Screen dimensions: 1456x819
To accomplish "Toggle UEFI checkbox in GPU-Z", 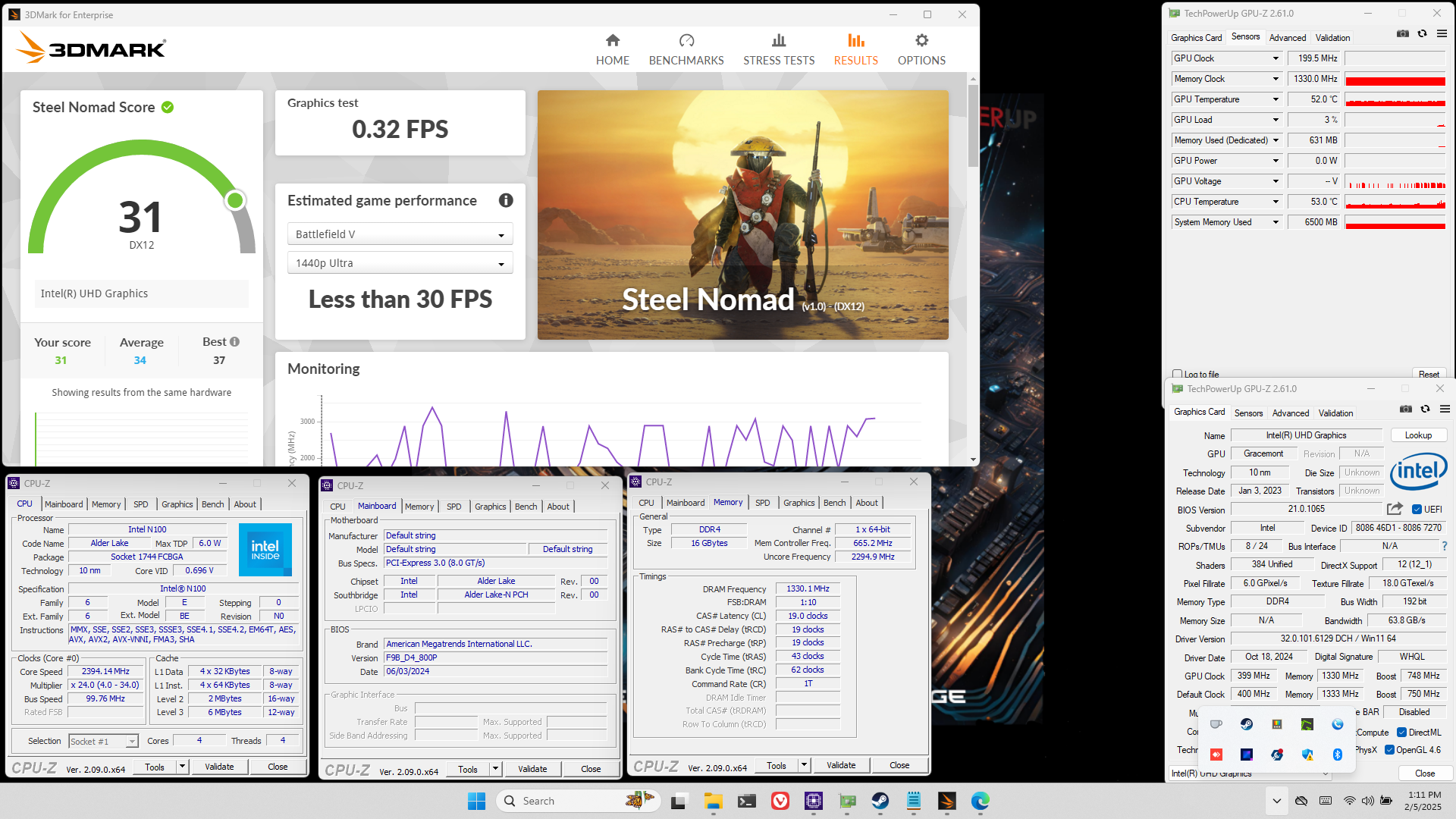I will [x=1417, y=510].
